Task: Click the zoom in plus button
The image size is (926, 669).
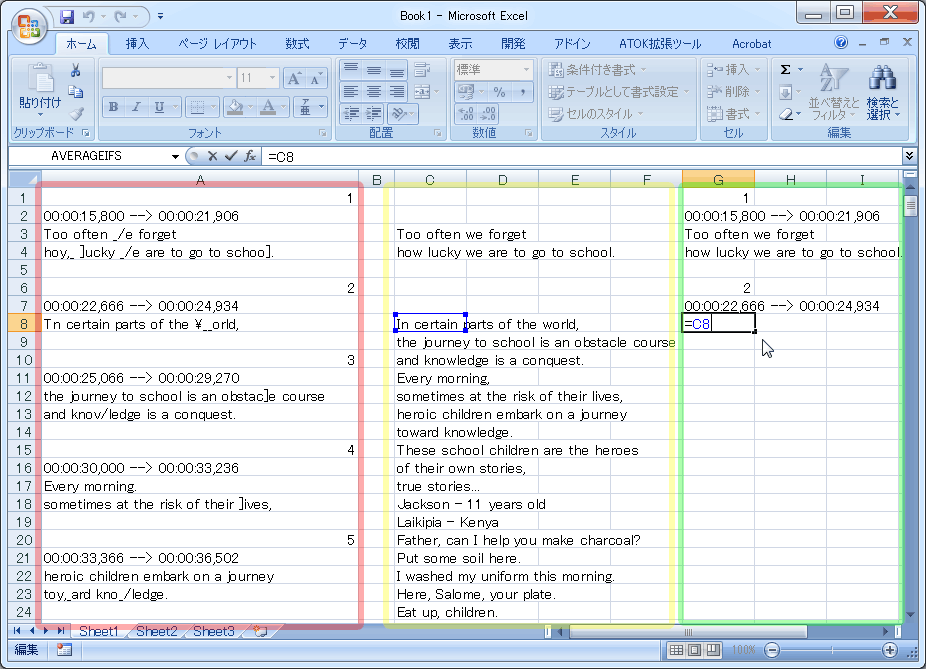Action: (x=889, y=650)
